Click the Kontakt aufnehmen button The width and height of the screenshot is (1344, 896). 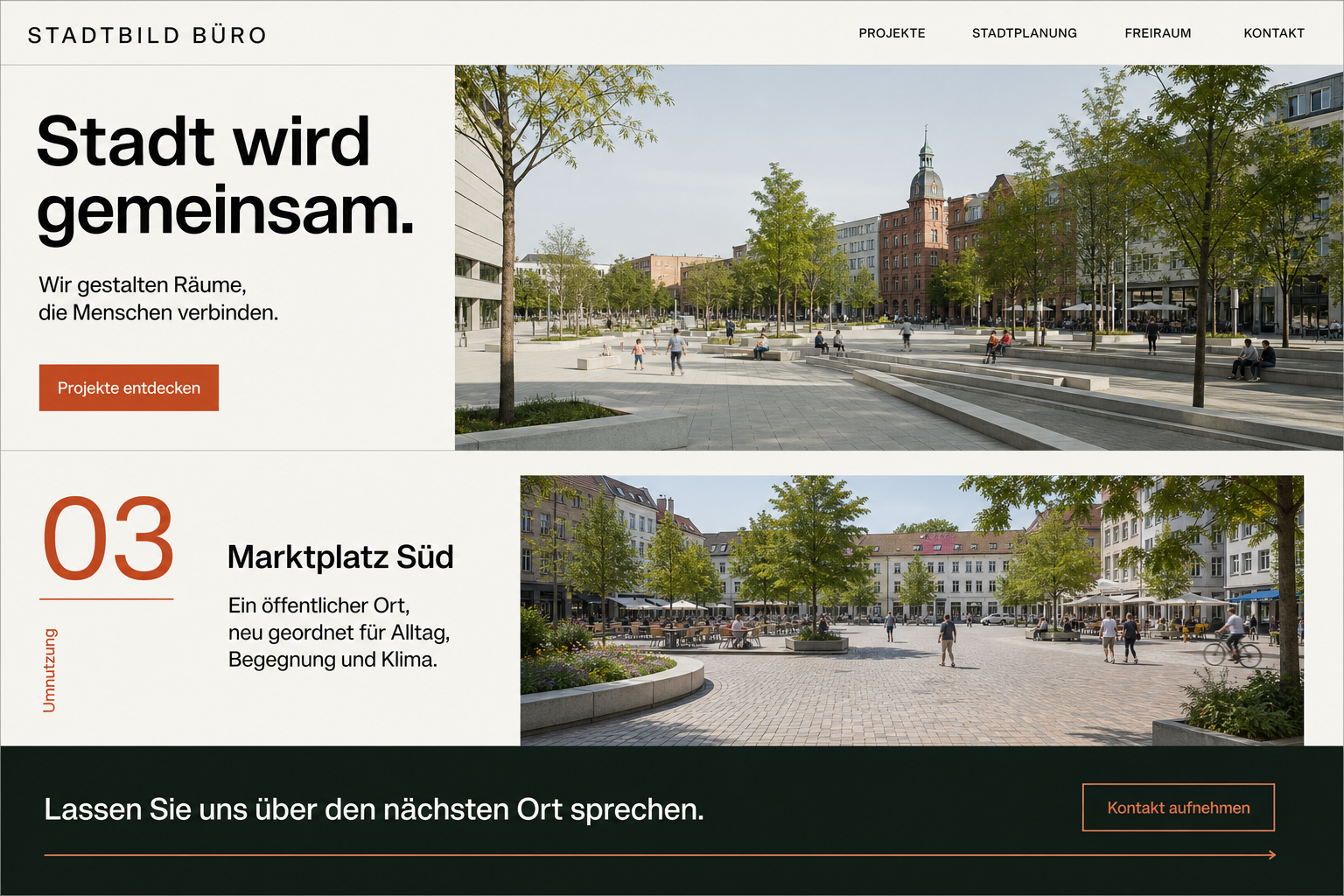point(1179,808)
